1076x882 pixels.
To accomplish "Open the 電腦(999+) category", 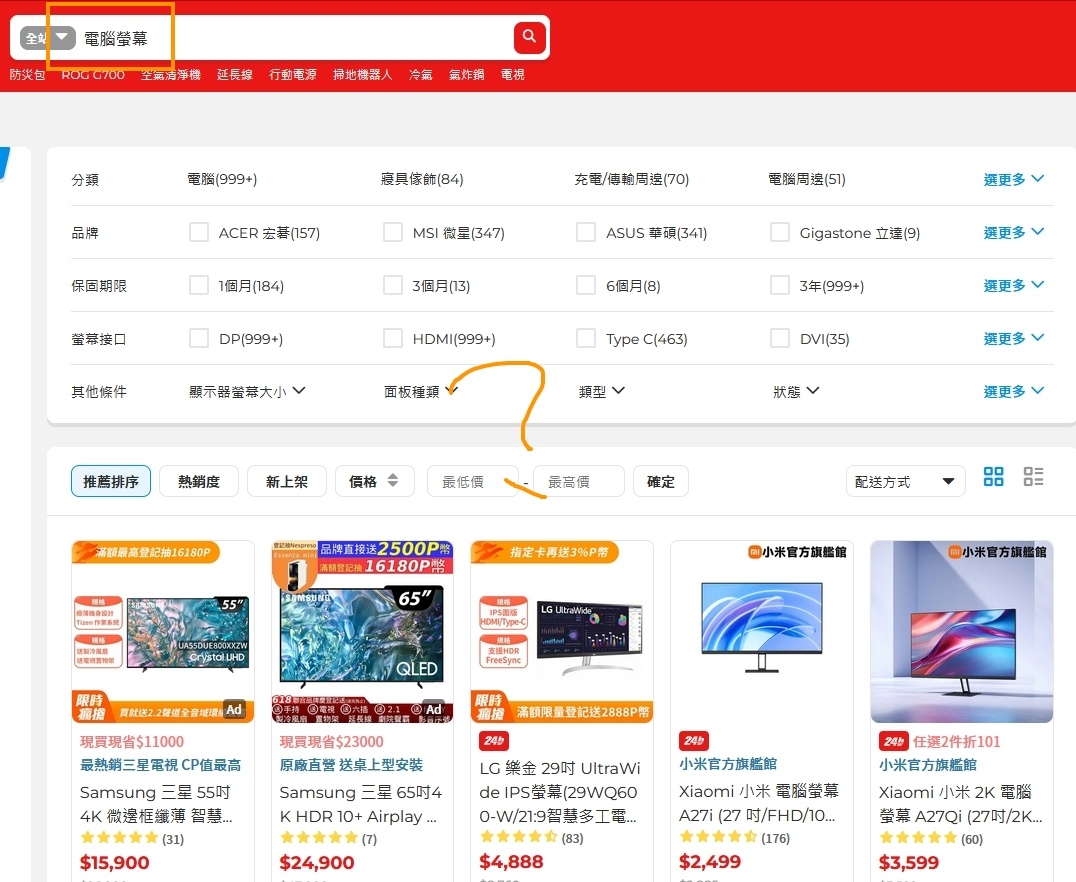I will [222, 179].
